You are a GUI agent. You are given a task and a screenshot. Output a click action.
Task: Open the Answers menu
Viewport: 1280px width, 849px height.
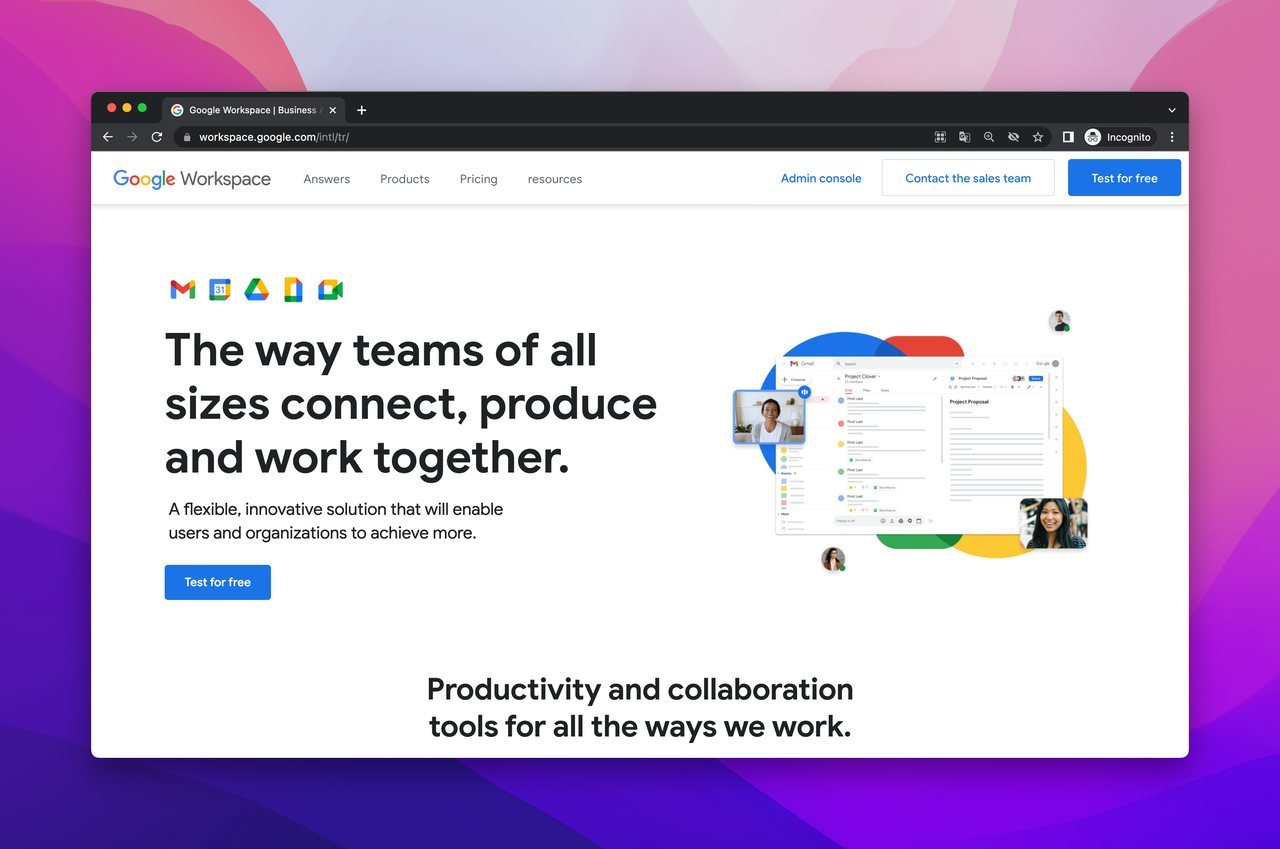pyautogui.click(x=327, y=179)
